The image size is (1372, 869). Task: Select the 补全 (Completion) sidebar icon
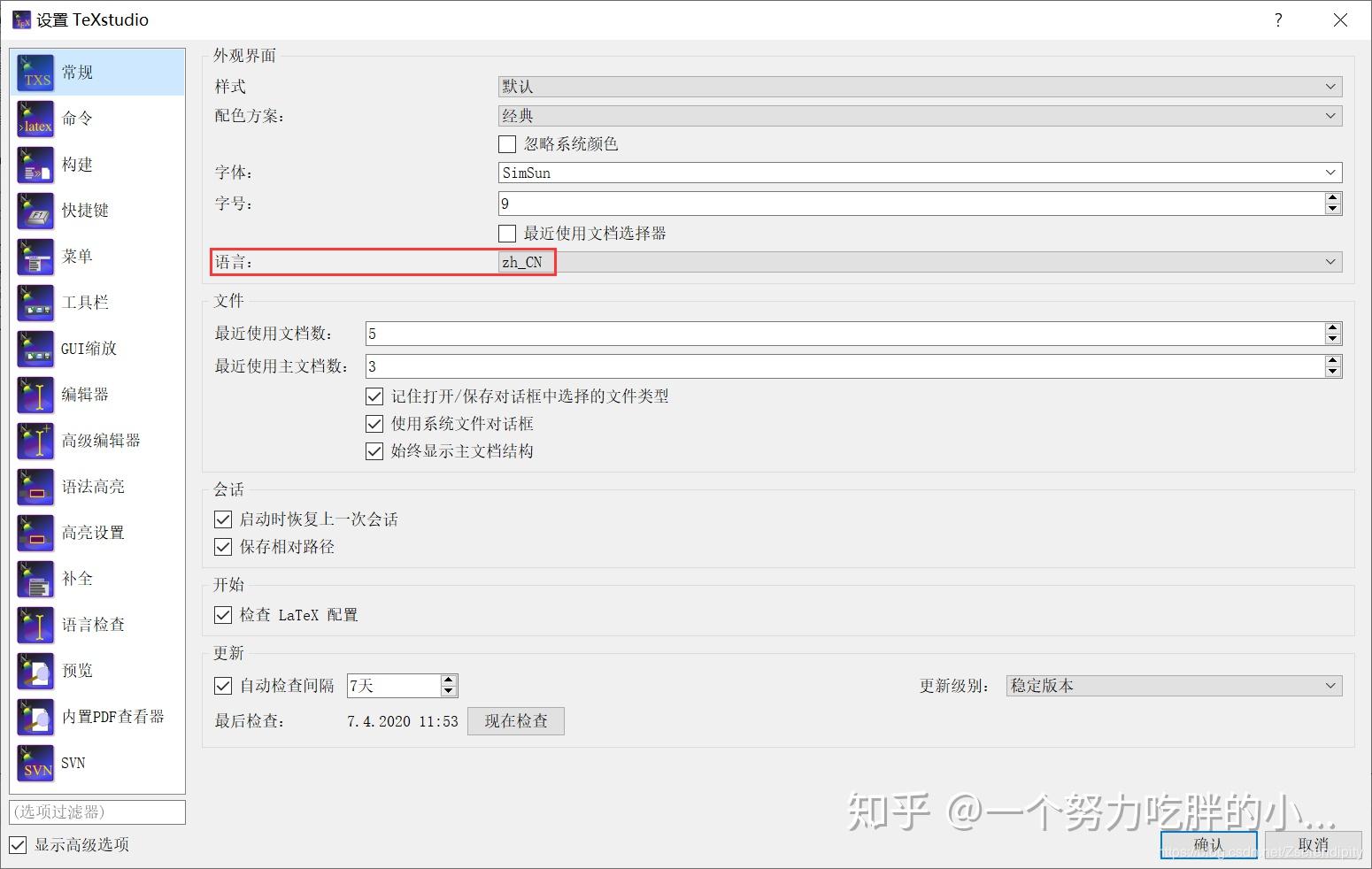(76, 578)
